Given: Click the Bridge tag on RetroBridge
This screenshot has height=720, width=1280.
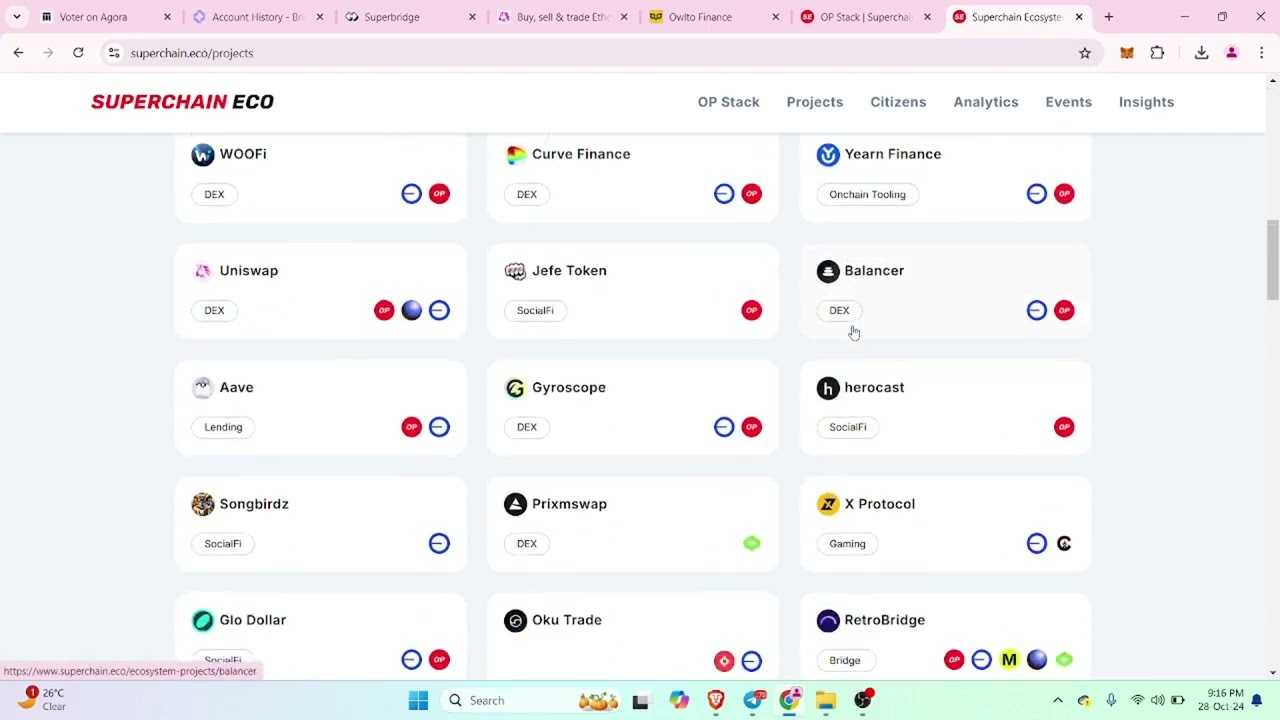Looking at the screenshot, I should tap(845, 660).
